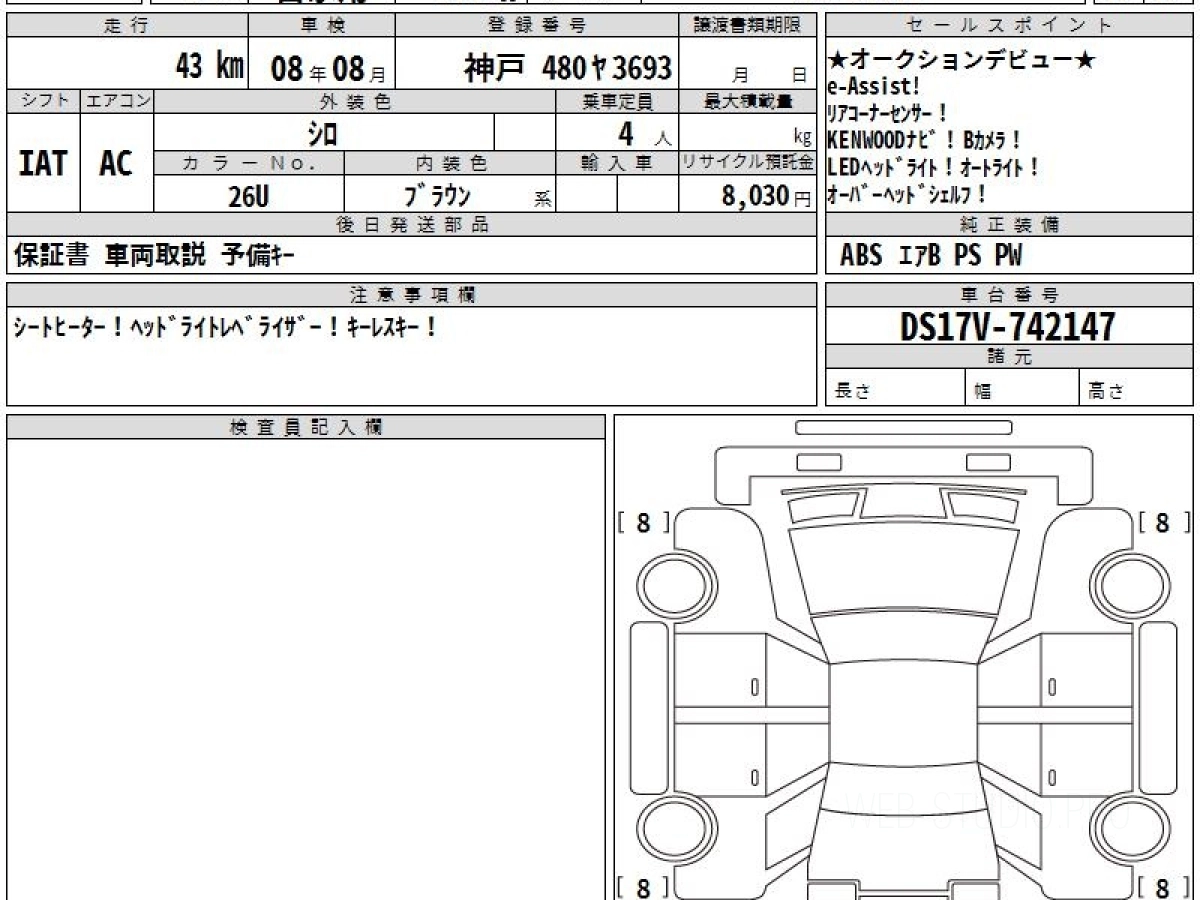Click the 登録番号 header
1200x900 pixels.
537,26
